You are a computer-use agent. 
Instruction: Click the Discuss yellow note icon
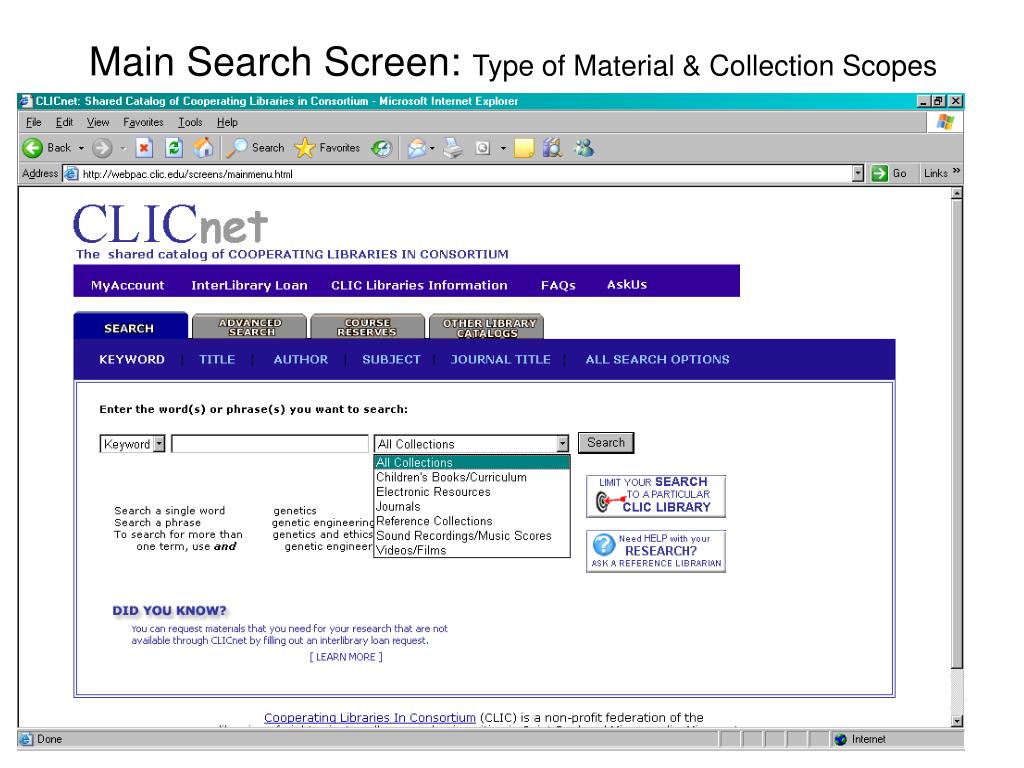(524, 148)
